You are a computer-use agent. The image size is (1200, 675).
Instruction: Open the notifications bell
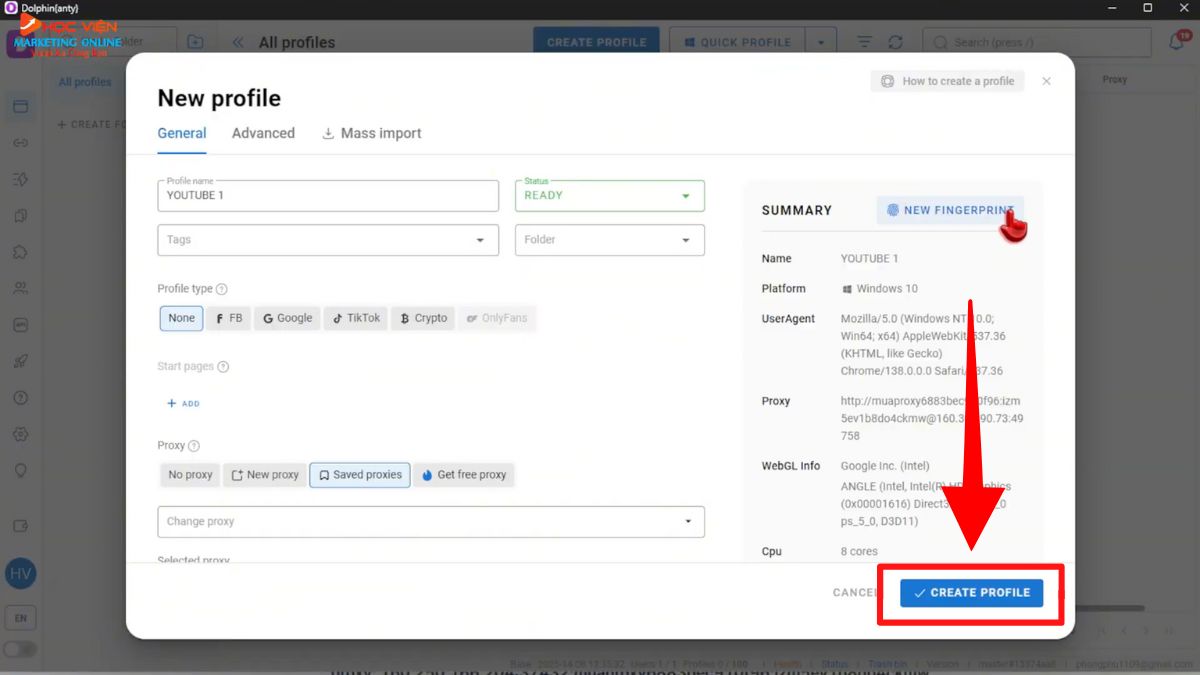(1177, 42)
